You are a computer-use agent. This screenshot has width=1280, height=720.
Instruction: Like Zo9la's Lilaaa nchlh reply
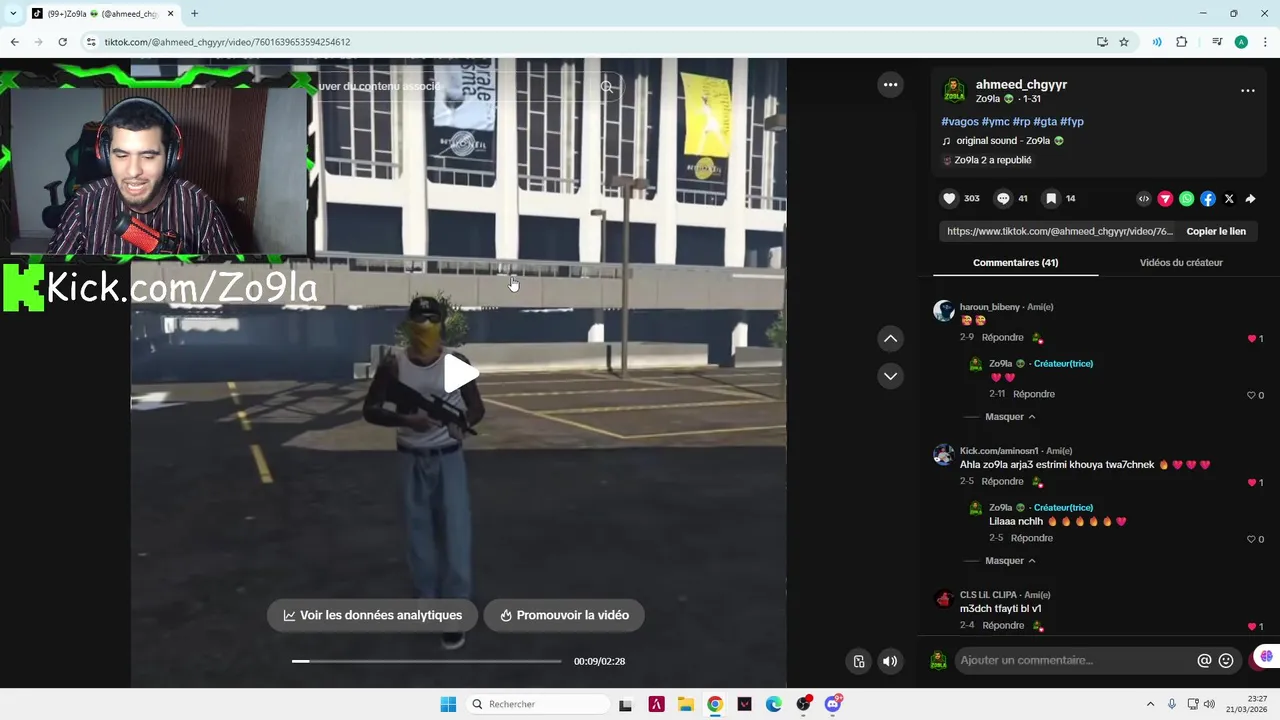[x=1251, y=540]
